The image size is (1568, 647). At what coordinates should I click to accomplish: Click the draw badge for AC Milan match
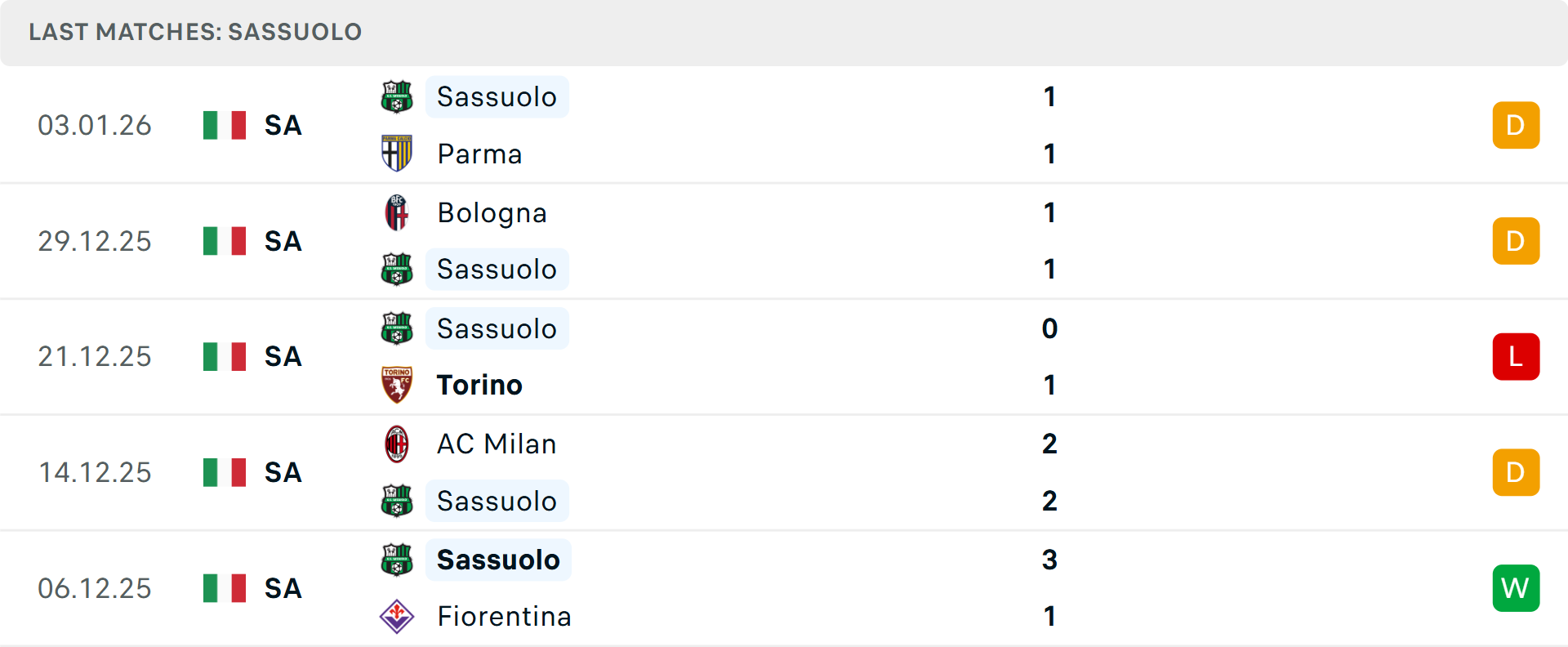tap(1516, 472)
